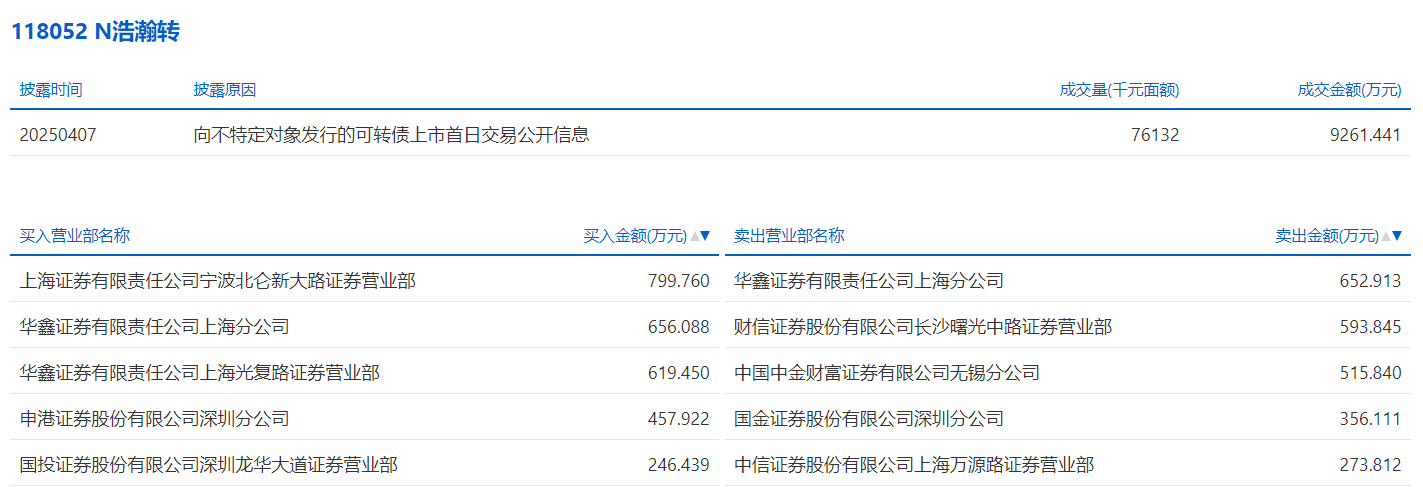1423x487 pixels.
Task: Click descending sort arrow for 卖出金额
Action: (x=1397, y=237)
